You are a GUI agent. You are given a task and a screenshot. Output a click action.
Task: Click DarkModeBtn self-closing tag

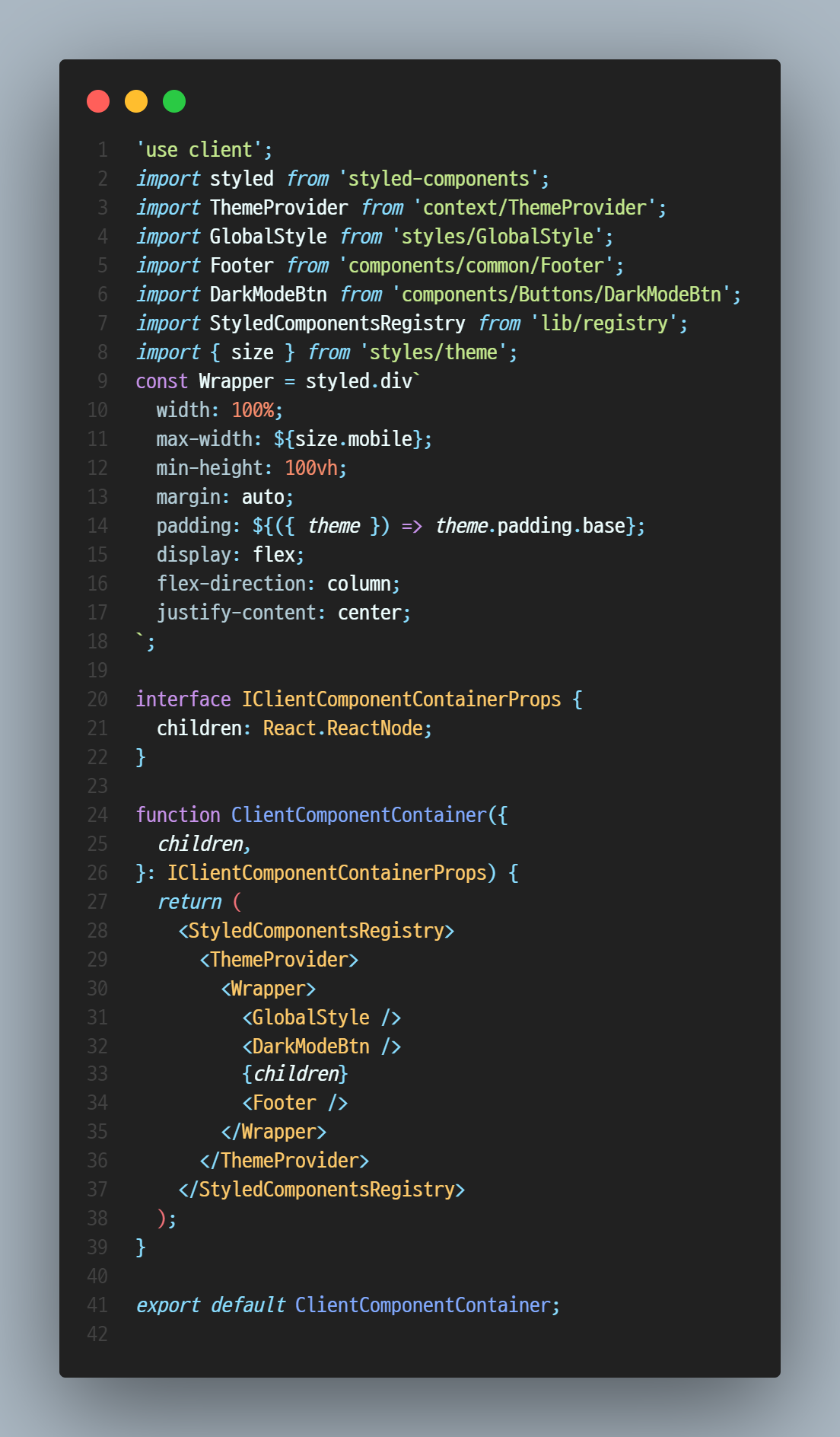coord(322,1047)
